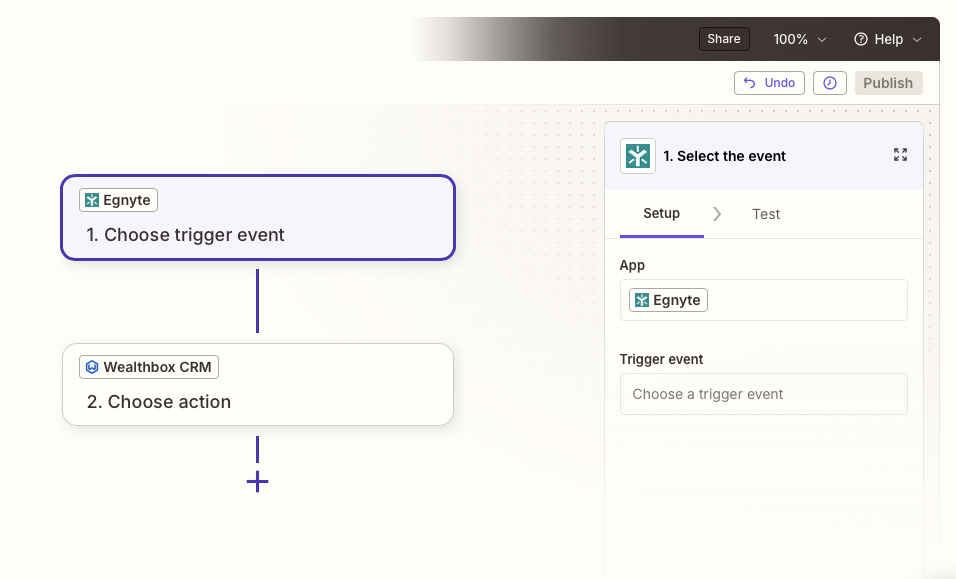Select the Egnyte trigger event step
Image resolution: width=956 pixels, height=579 pixels.
(x=258, y=218)
